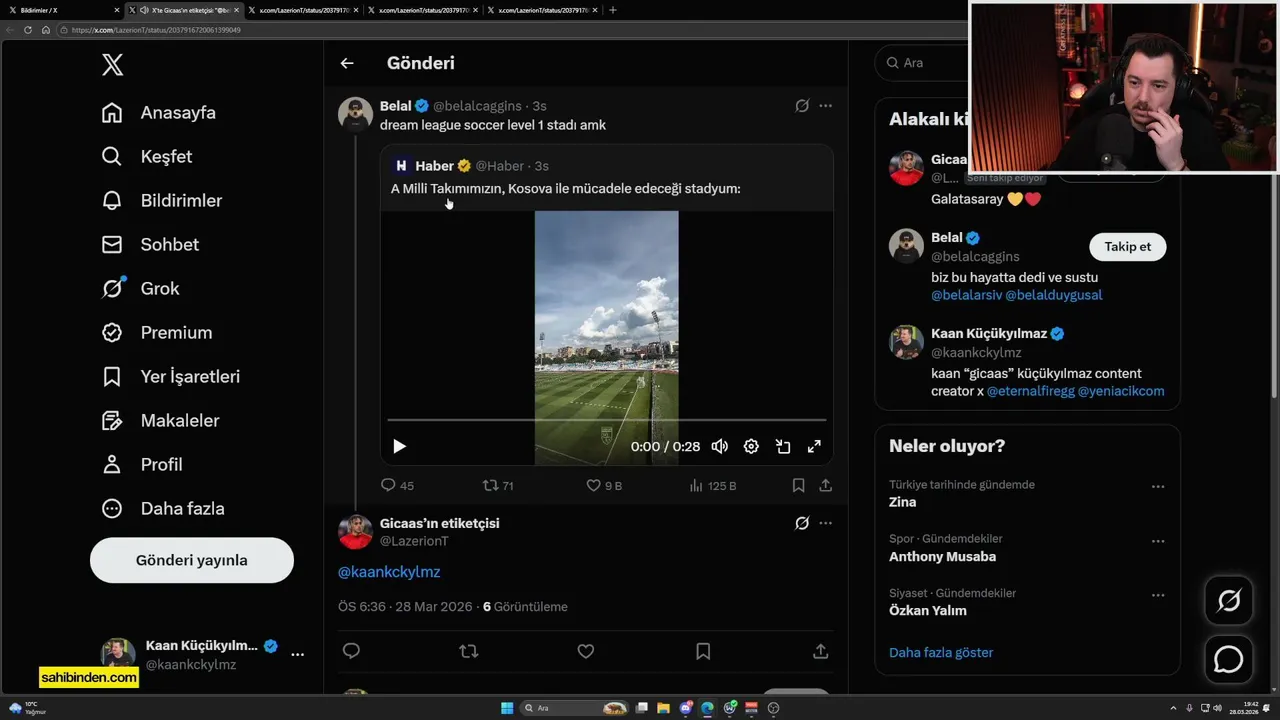This screenshot has height=720, width=1280.
Task: Follow Belal with Takip et
Action: coord(1127,247)
